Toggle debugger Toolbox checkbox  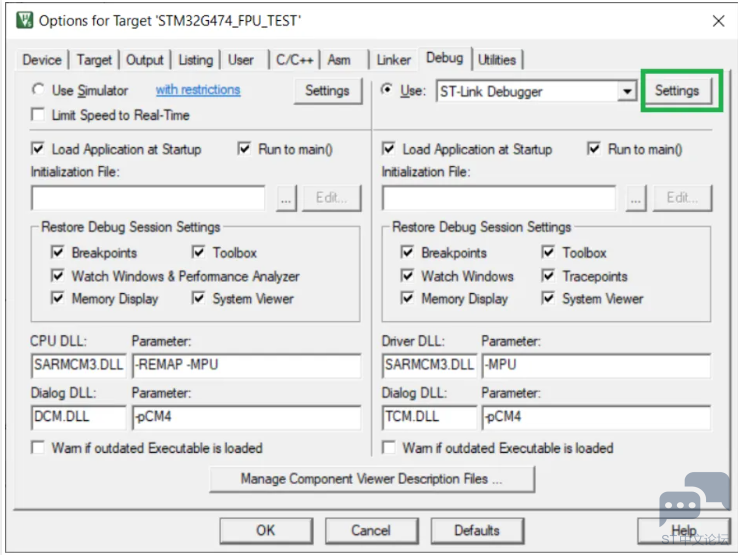click(548, 252)
